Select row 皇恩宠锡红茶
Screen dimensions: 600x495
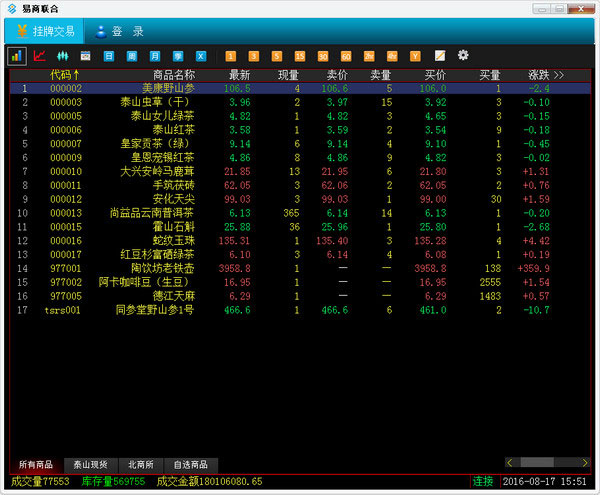tap(300, 157)
